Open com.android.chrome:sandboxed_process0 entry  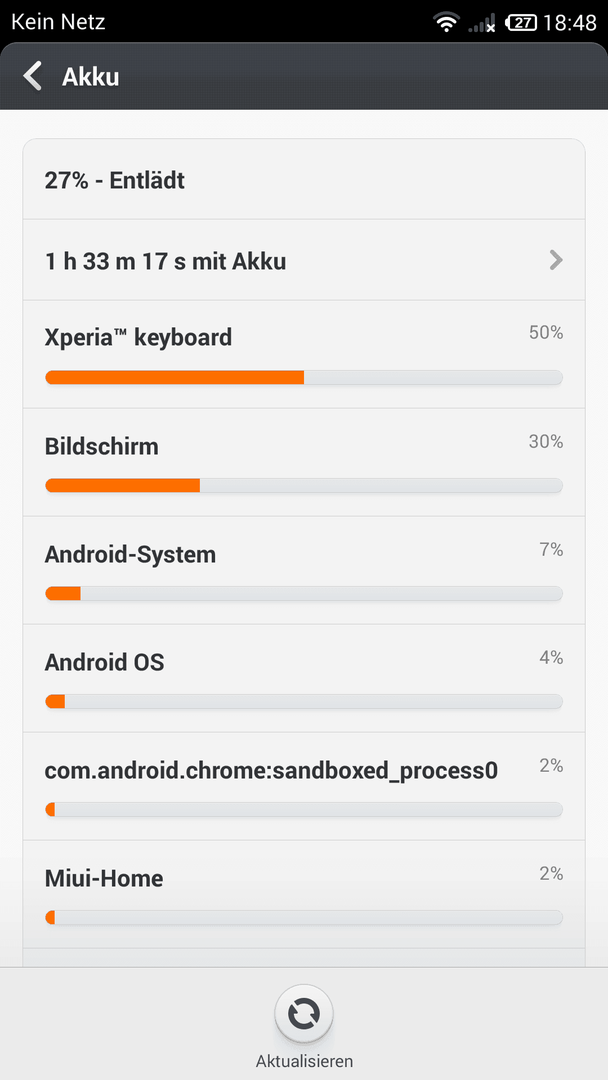[304, 786]
